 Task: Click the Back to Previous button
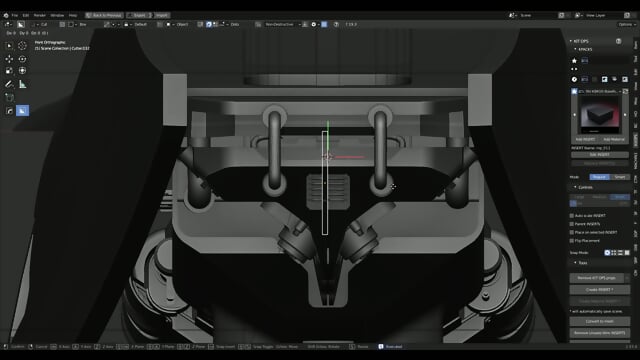point(104,16)
